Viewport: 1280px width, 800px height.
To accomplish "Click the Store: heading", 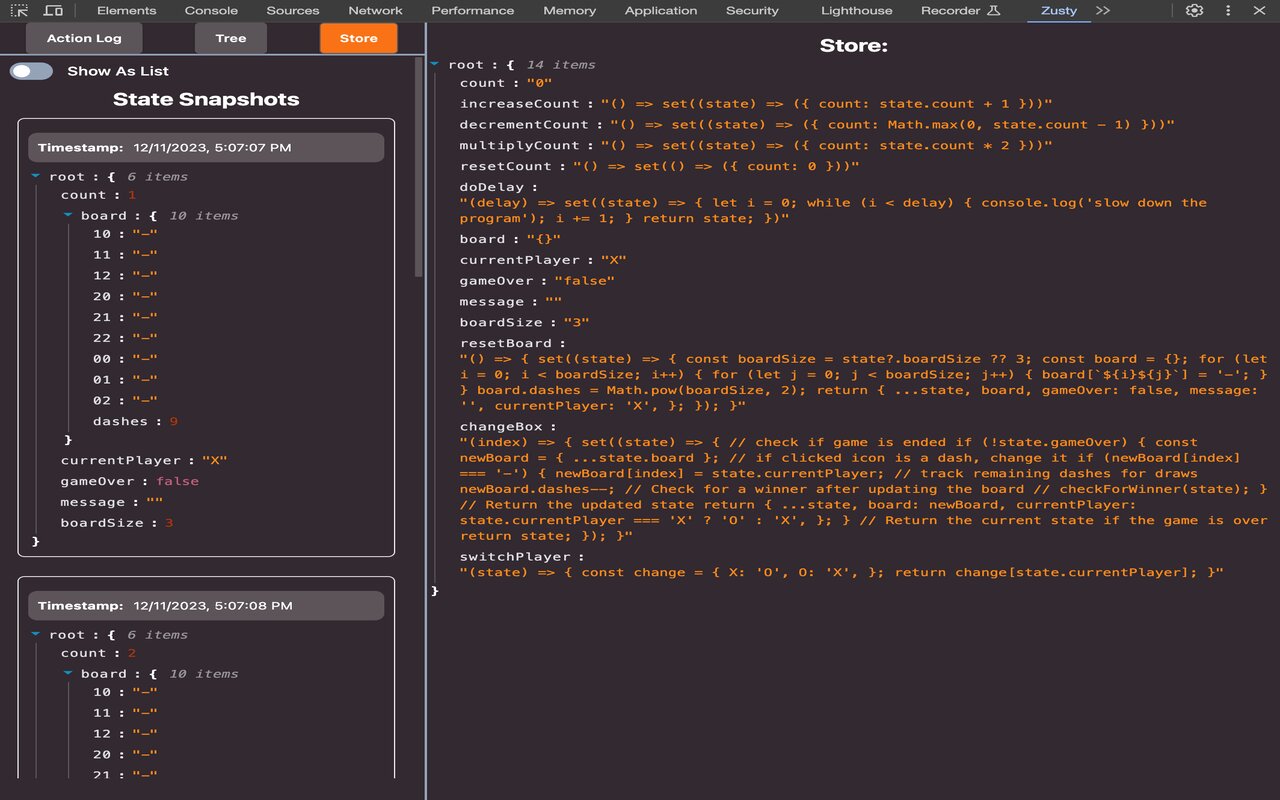I will pos(854,45).
